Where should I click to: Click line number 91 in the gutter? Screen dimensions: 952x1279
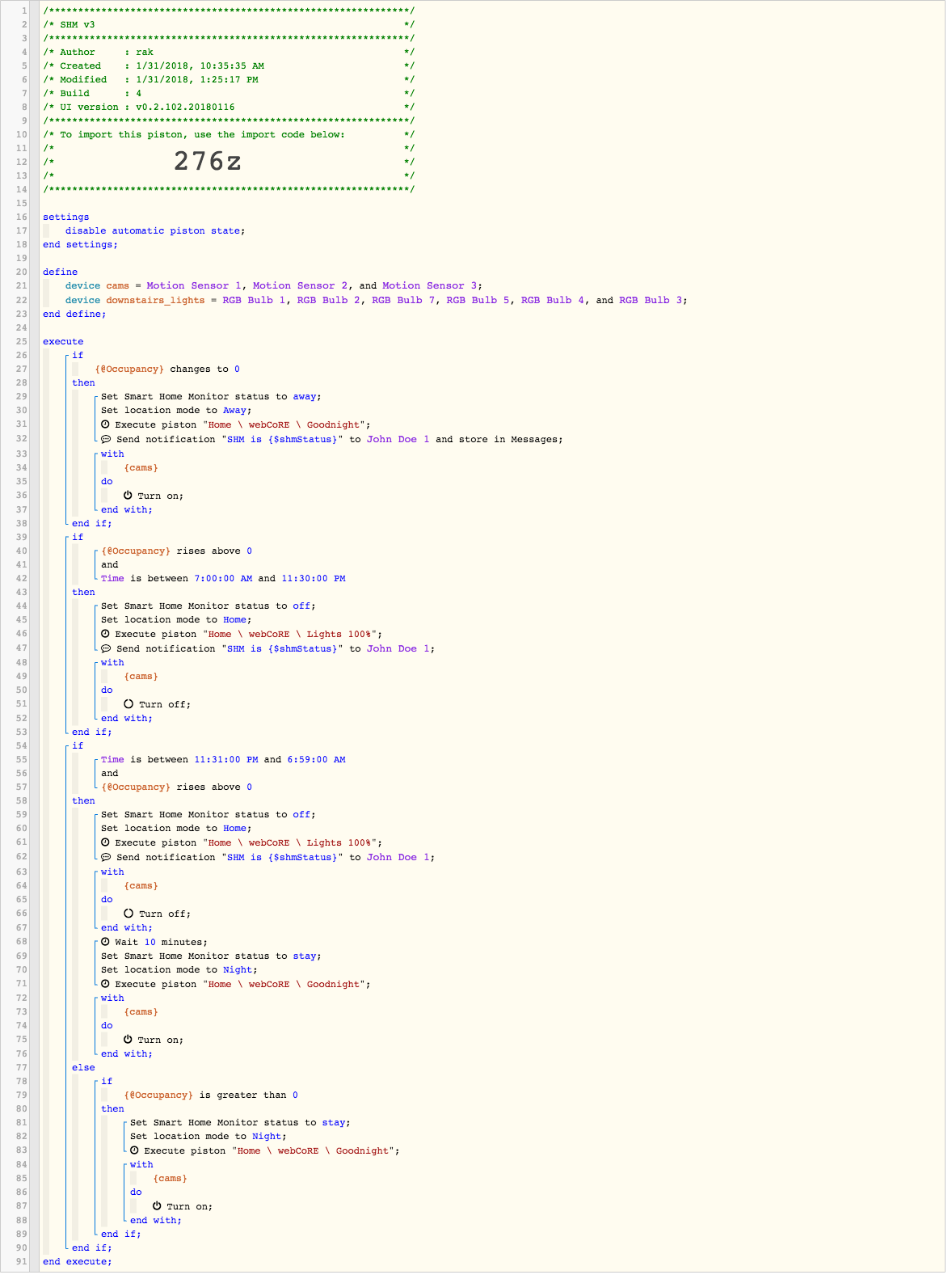[21, 1261]
